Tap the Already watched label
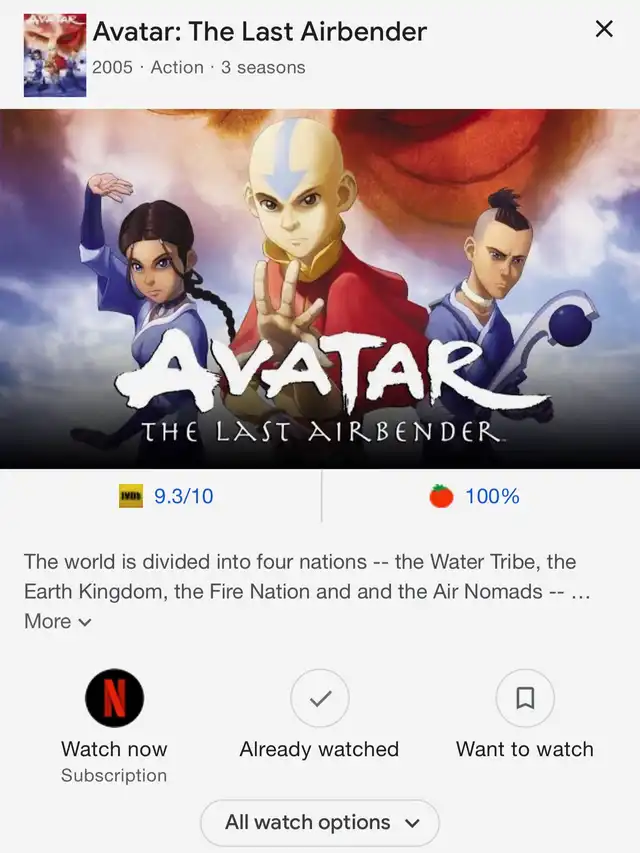 pyautogui.click(x=319, y=749)
